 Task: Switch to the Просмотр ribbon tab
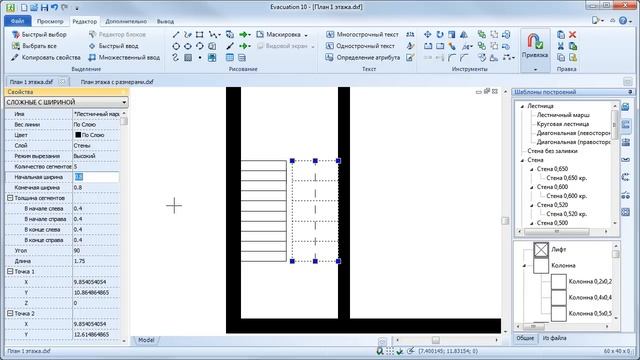point(50,21)
